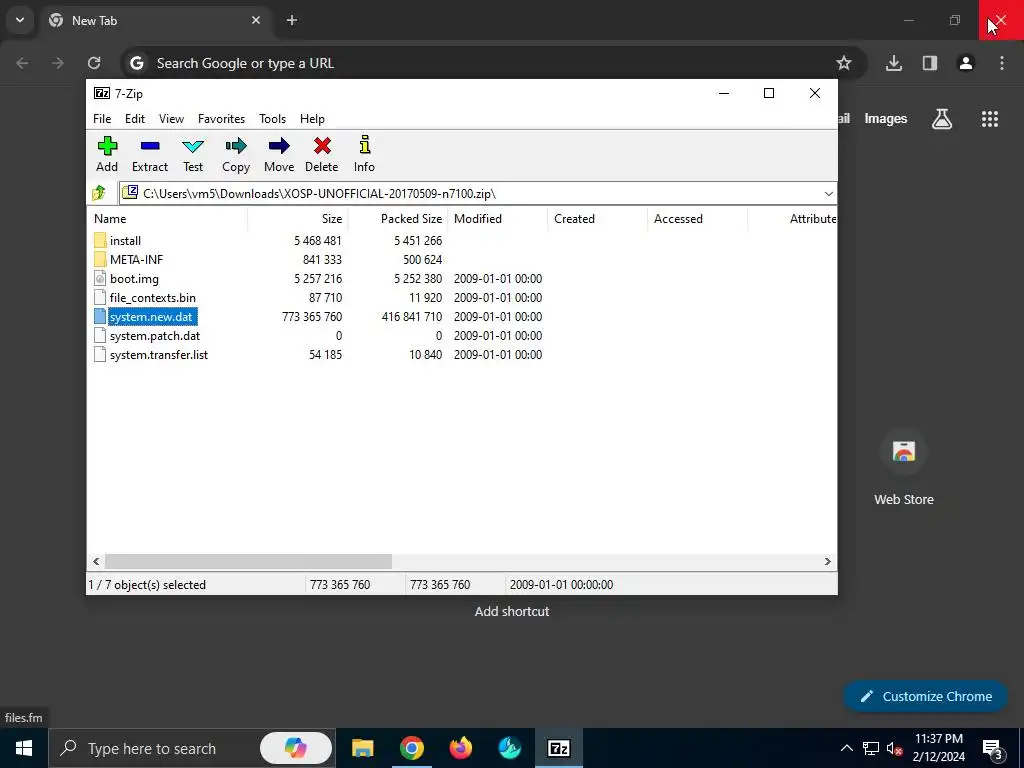Select the system.patch.dat file
The image size is (1024, 768).
coord(155,336)
